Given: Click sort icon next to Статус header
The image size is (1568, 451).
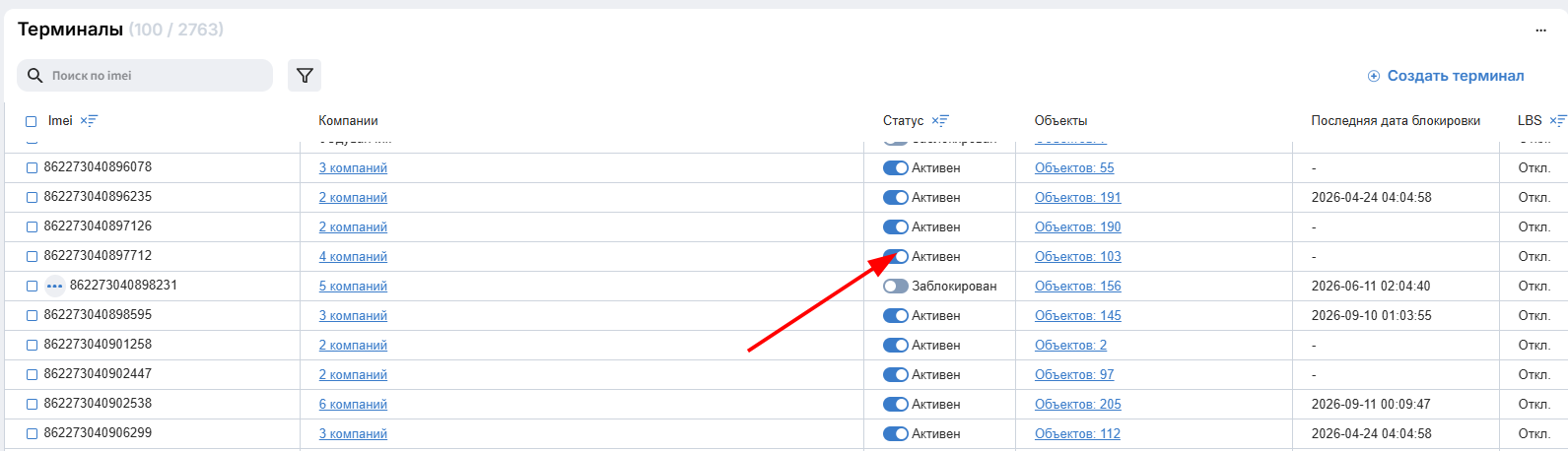Looking at the screenshot, I should click(940, 121).
